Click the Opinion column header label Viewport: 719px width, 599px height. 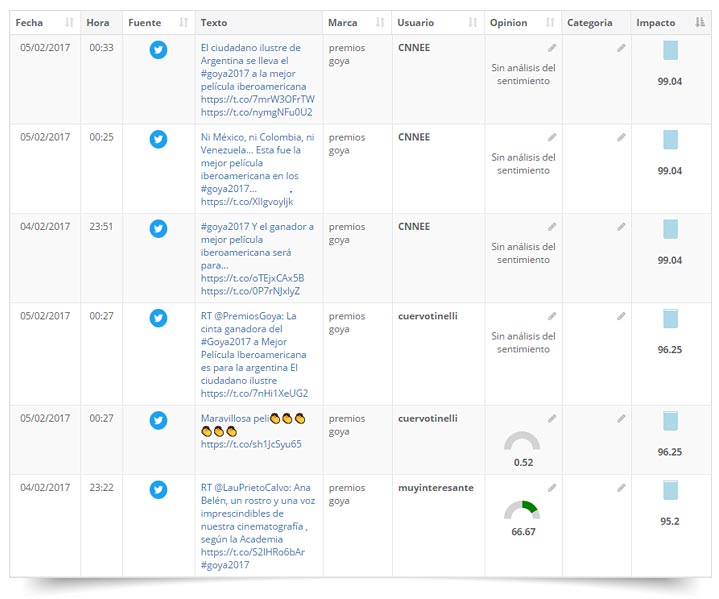[509, 22]
